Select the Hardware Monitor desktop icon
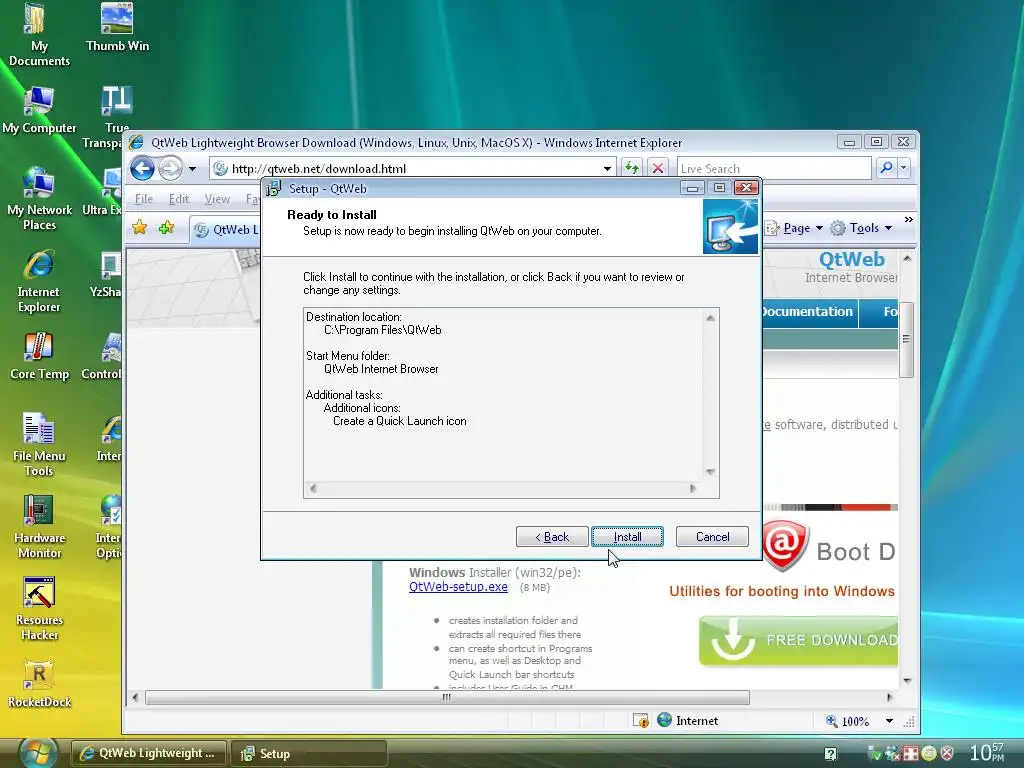The image size is (1024, 768). [39, 528]
